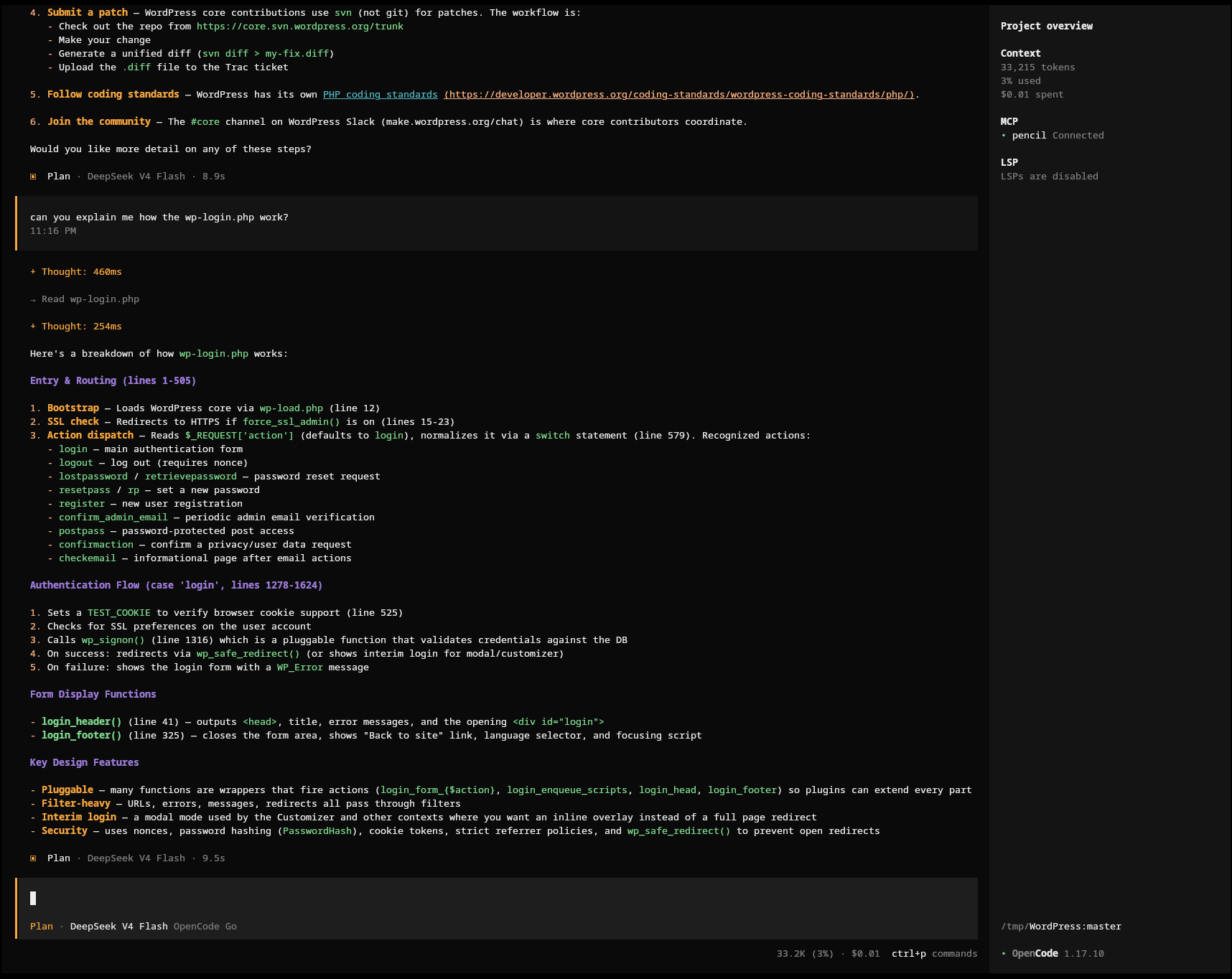This screenshot has width=1232, height=979.
Task: Click 'wp_signon()' code reference
Action: (x=113, y=640)
